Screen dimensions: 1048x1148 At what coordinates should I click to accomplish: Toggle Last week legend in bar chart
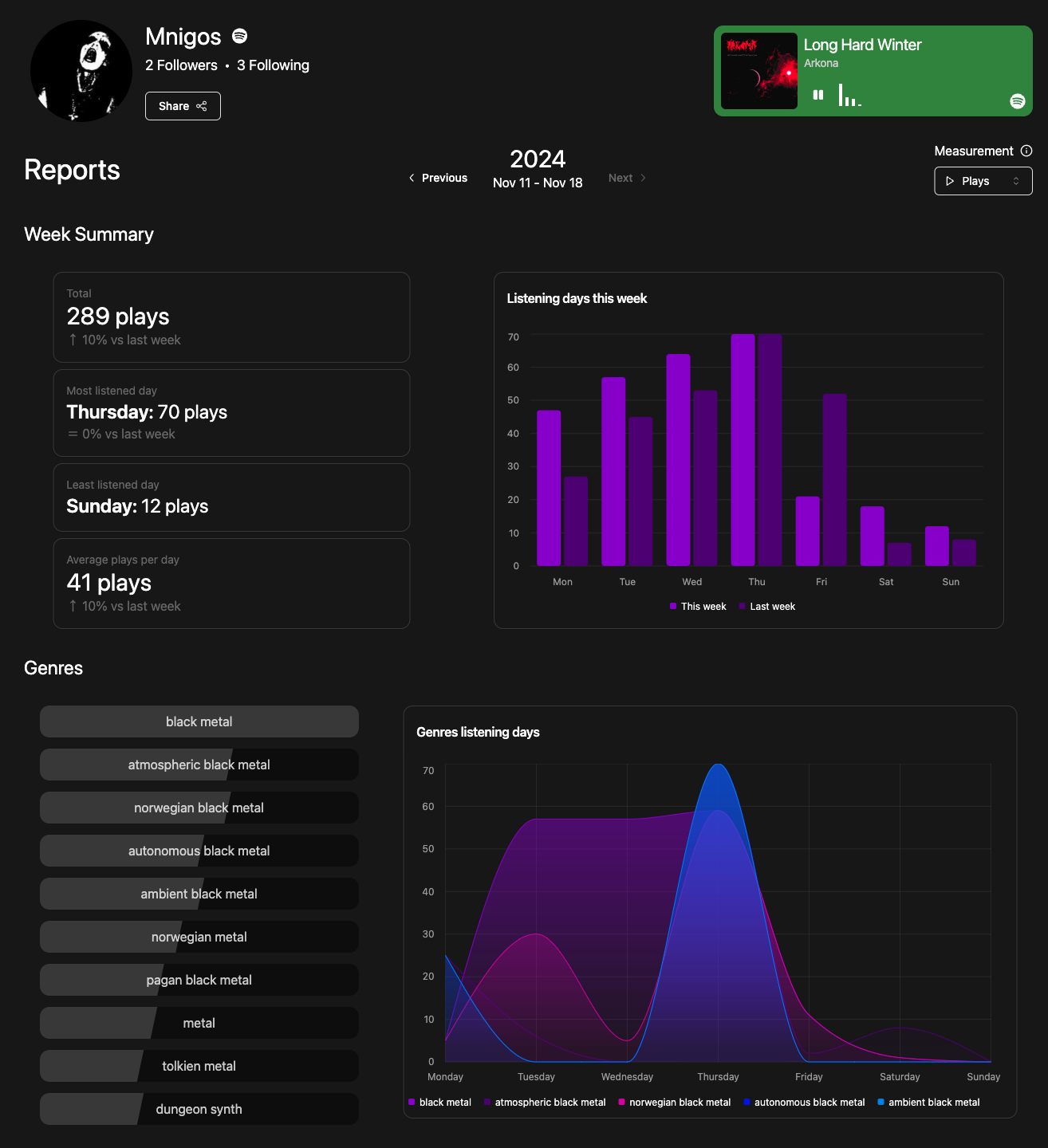766,607
